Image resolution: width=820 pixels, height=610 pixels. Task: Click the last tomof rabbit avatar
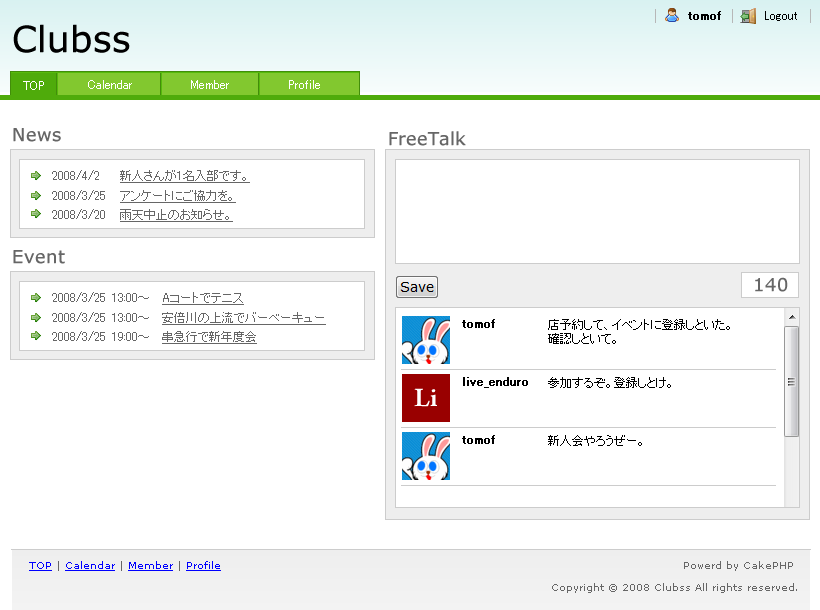coord(426,456)
